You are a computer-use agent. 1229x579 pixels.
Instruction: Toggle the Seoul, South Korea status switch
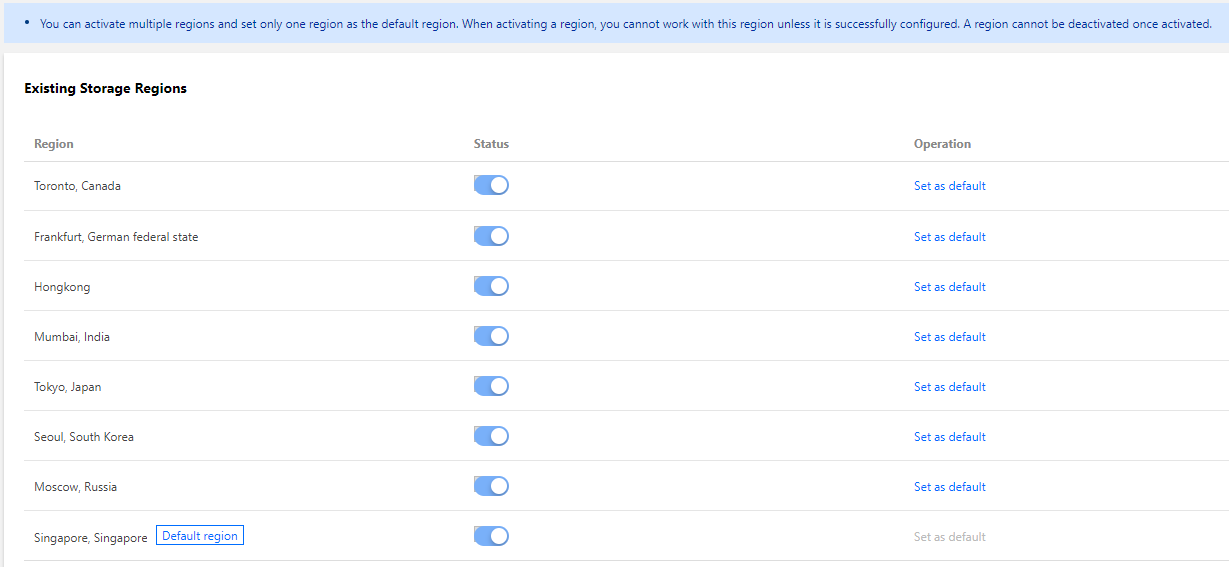pos(491,436)
